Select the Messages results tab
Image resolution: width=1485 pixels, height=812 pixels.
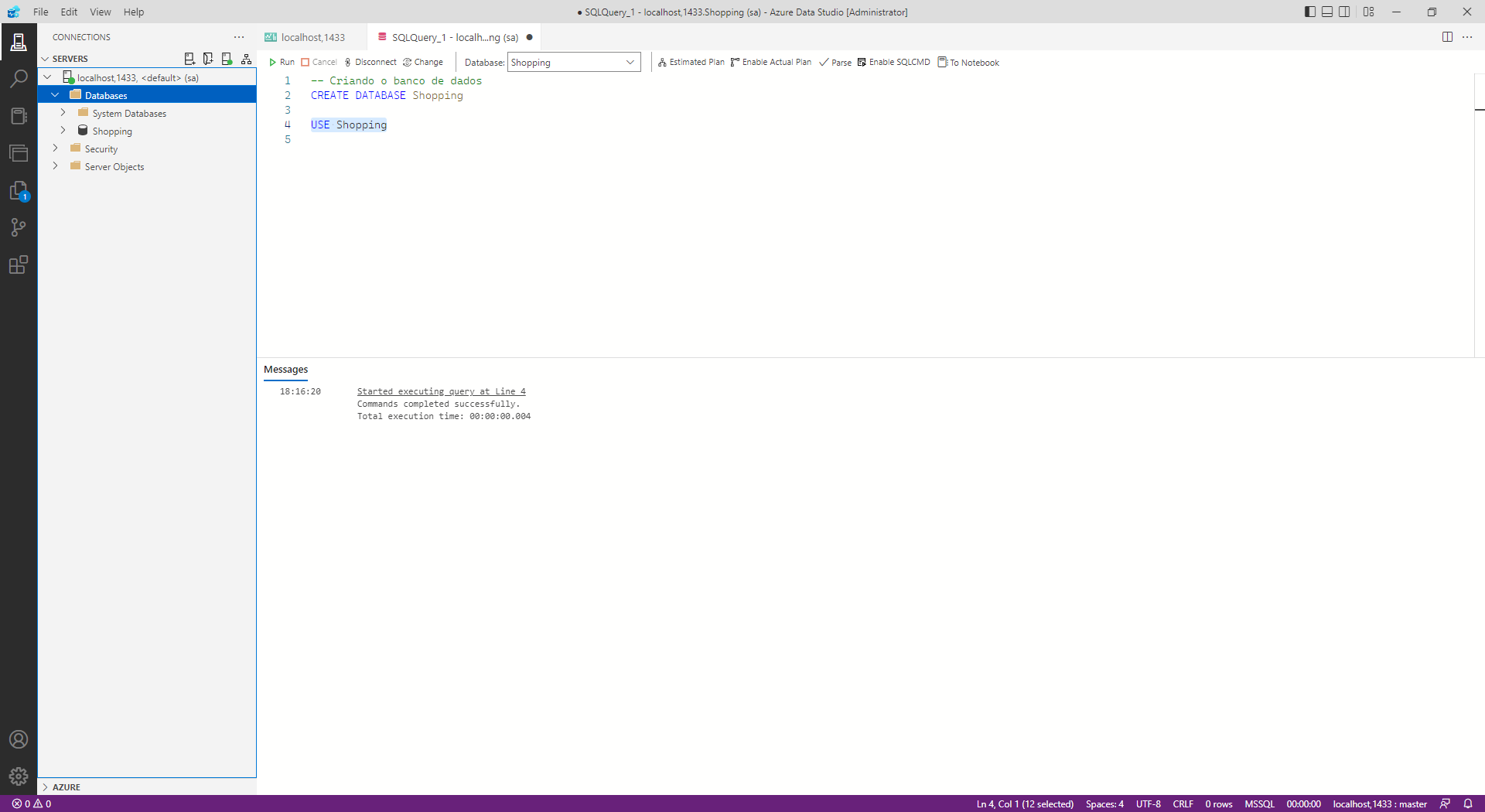[x=285, y=370]
